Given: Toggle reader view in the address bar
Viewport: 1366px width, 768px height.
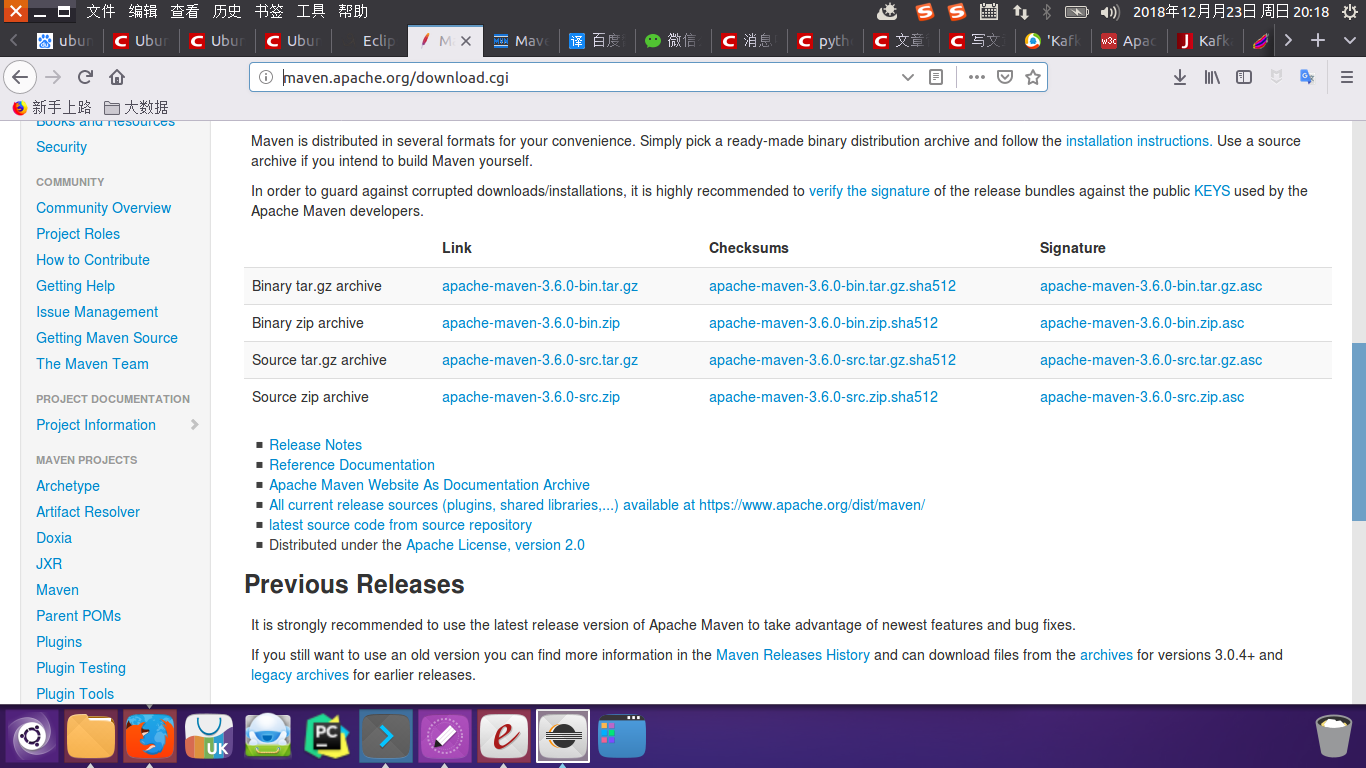Looking at the screenshot, I should click(936, 77).
